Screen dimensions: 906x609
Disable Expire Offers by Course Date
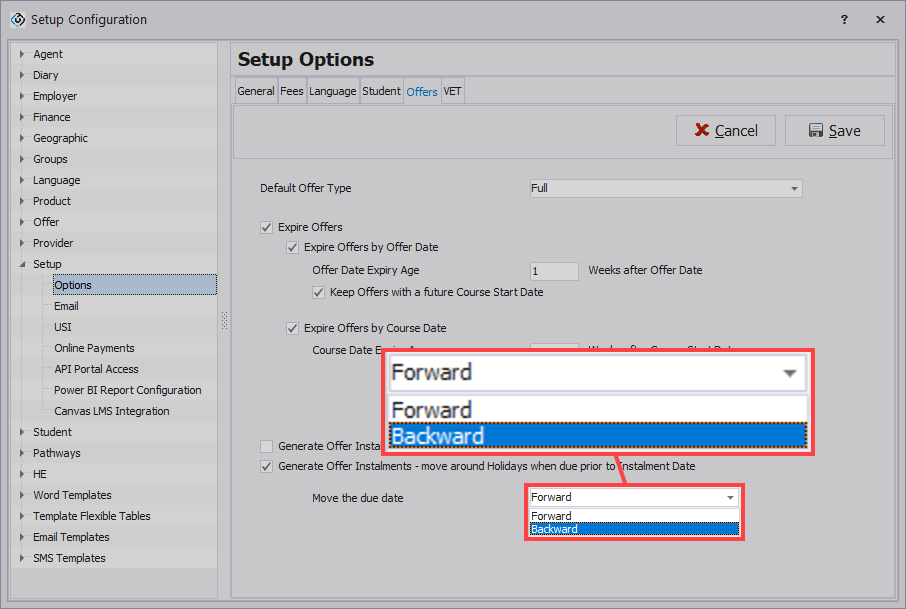(293, 328)
